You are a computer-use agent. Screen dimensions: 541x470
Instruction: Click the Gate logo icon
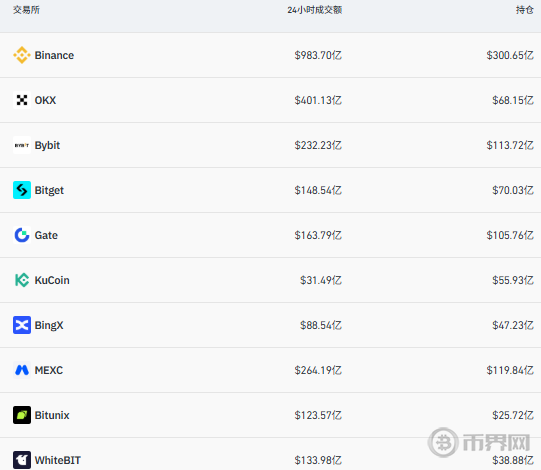22,235
